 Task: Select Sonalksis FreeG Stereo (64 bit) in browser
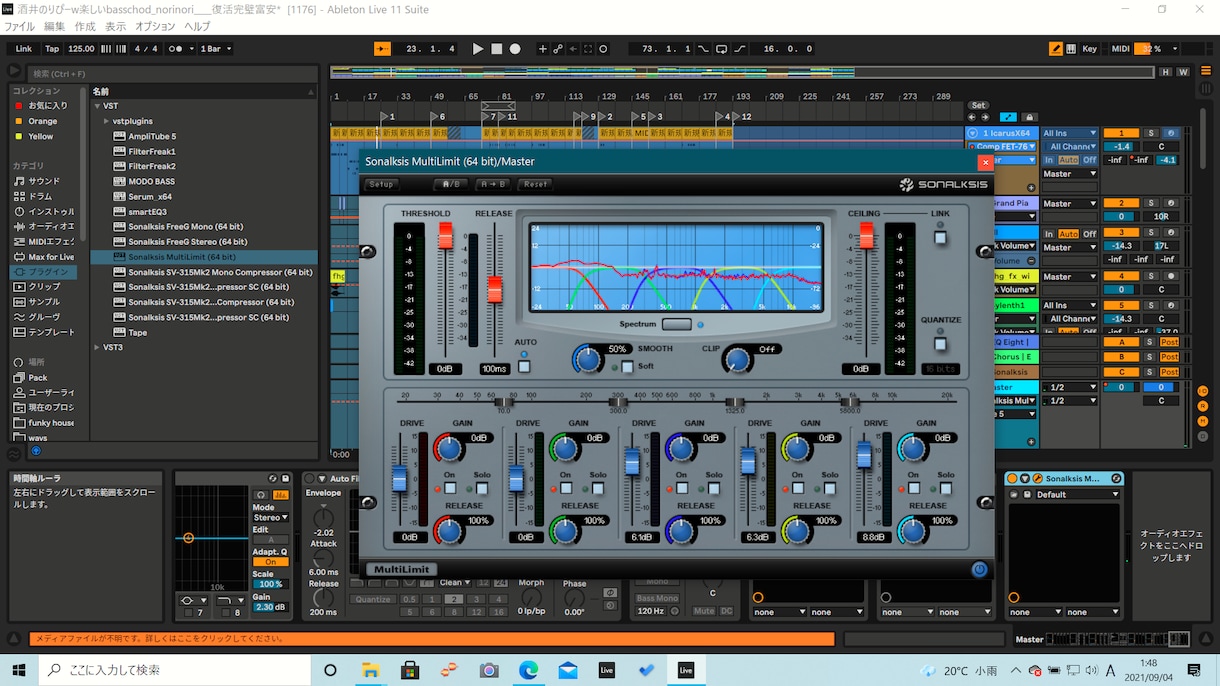coord(187,242)
